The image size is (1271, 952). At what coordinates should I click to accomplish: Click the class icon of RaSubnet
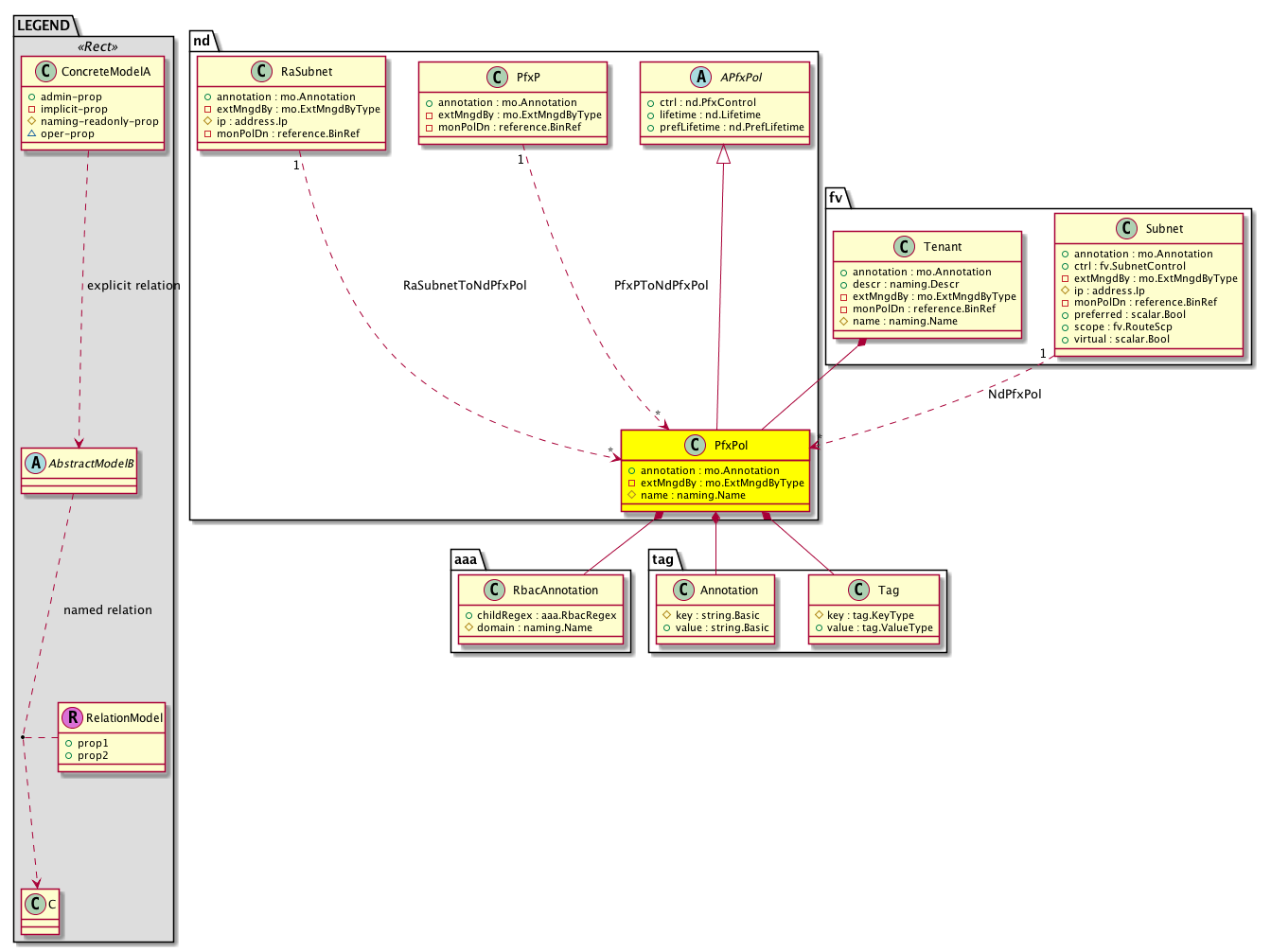262,72
